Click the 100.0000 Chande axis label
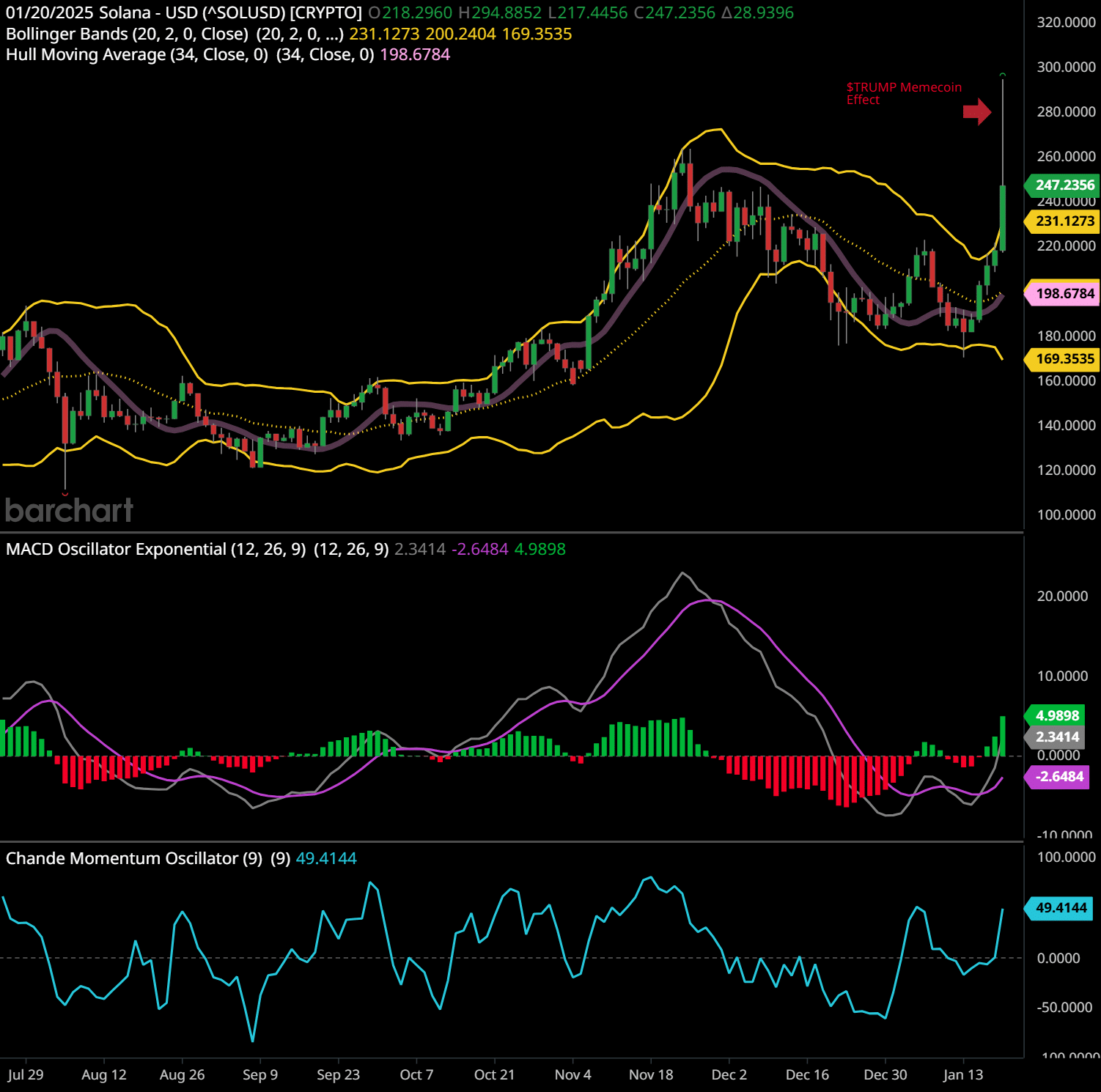1101x1092 pixels. point(1067,857)
